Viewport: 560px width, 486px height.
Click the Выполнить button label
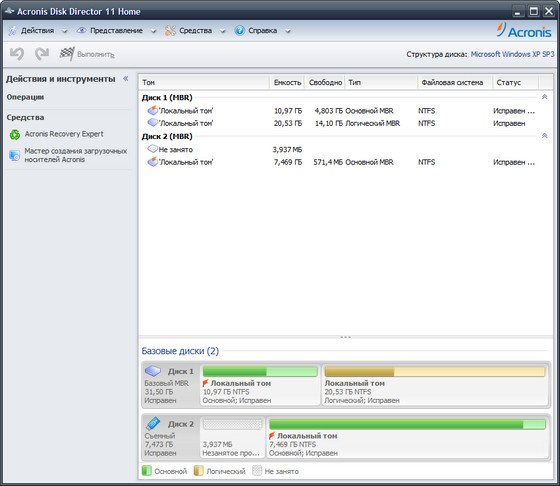[96, 55]
